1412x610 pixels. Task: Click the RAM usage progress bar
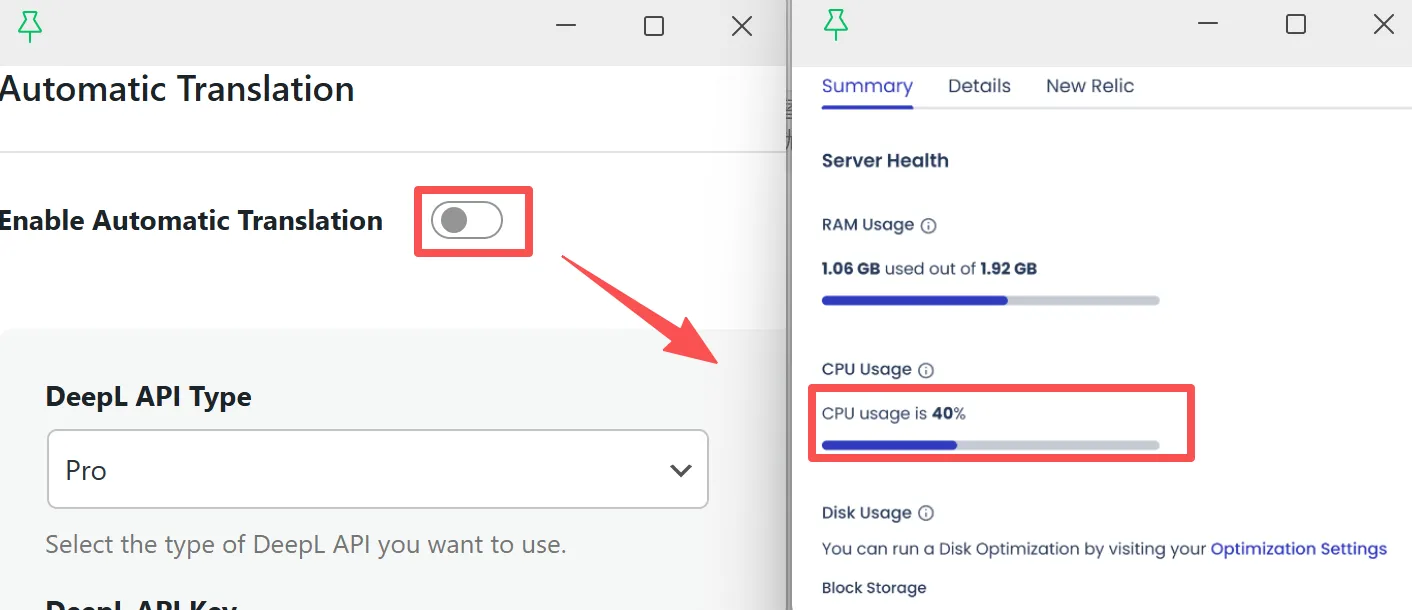click(990, 300)
